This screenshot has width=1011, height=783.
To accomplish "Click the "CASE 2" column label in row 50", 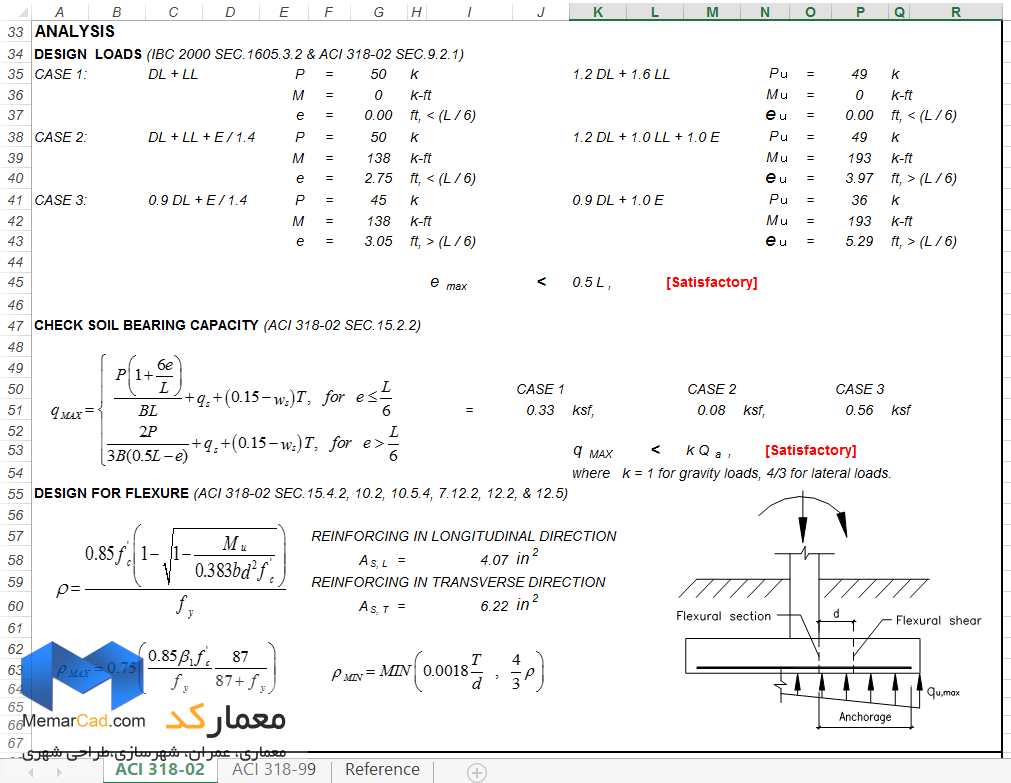I will pos(712,390).
